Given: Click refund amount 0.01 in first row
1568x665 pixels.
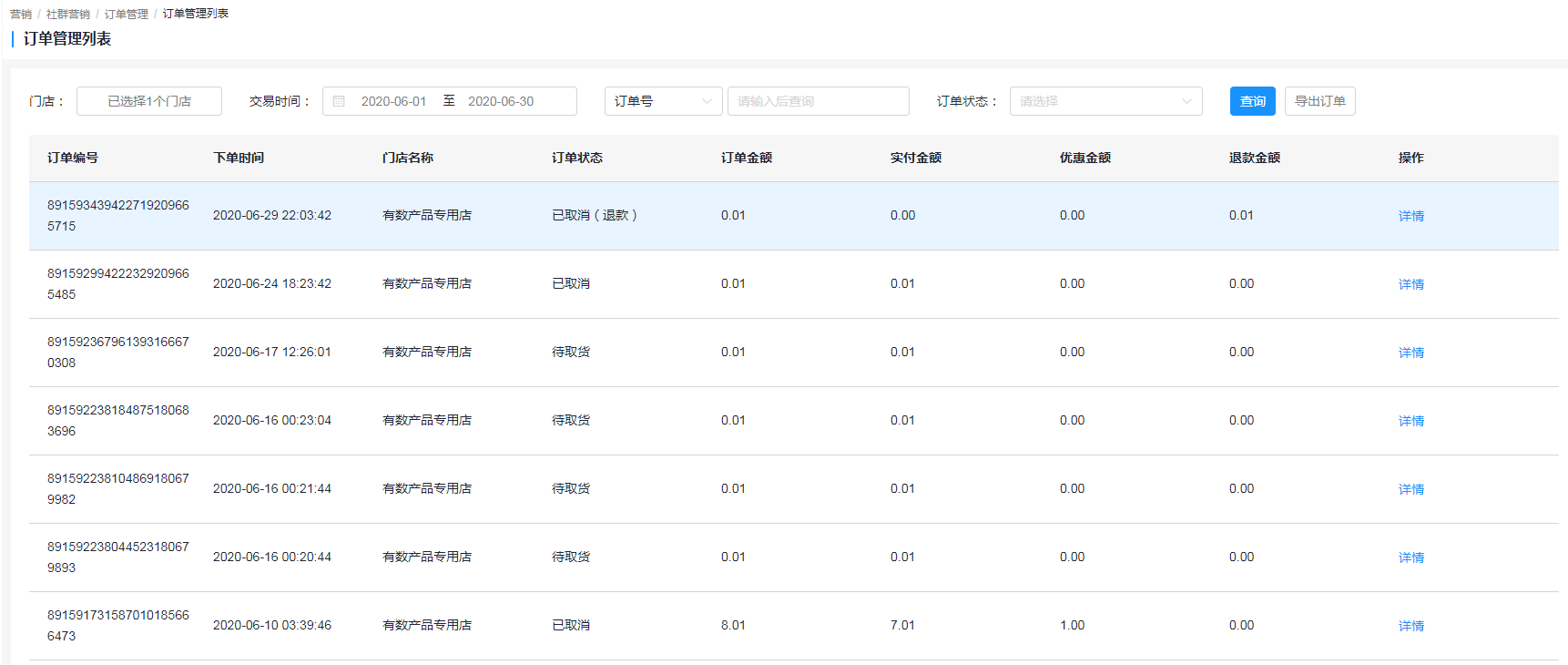Looking at the screenshot, I should (1241, 215).
